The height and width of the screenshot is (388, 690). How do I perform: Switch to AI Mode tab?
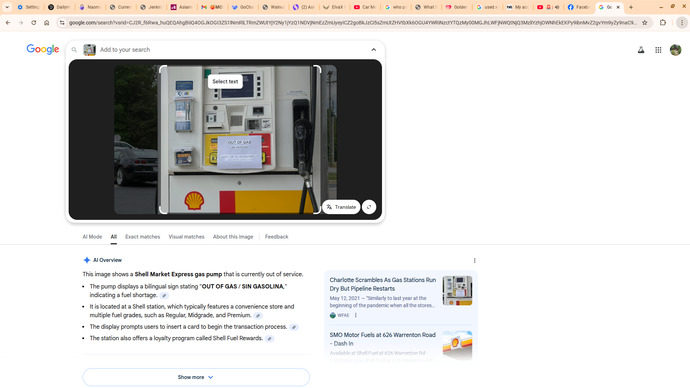pyautogui.click(x=92, y=237)
